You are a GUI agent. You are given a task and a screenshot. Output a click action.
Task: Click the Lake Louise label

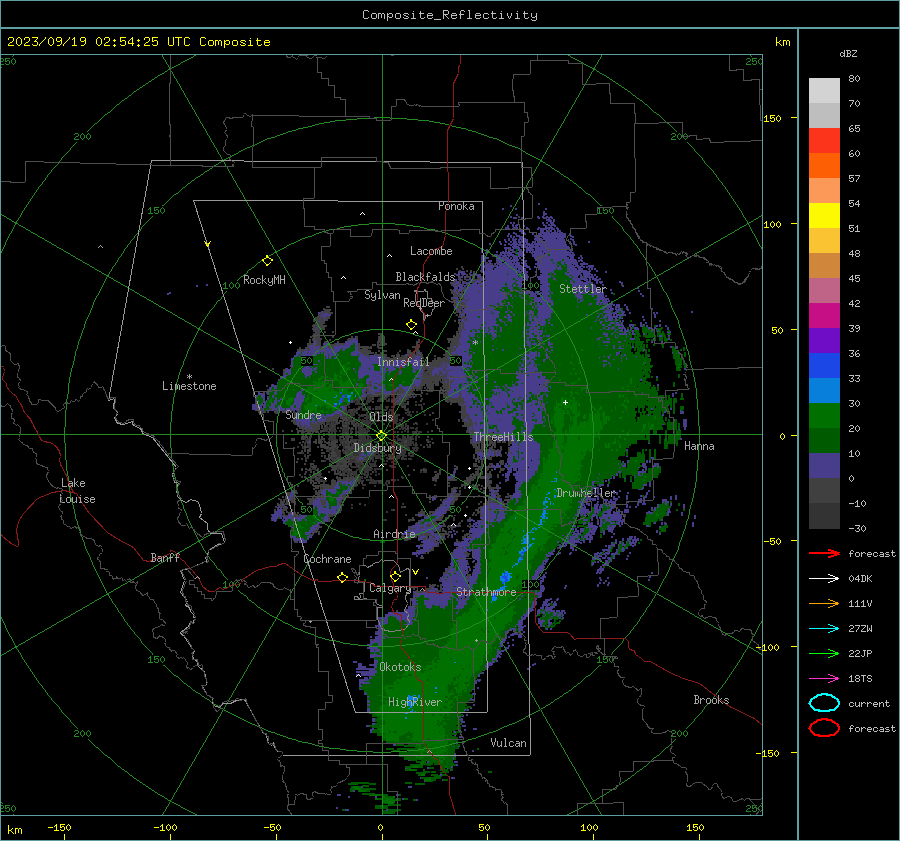click(x=77, y=491)
